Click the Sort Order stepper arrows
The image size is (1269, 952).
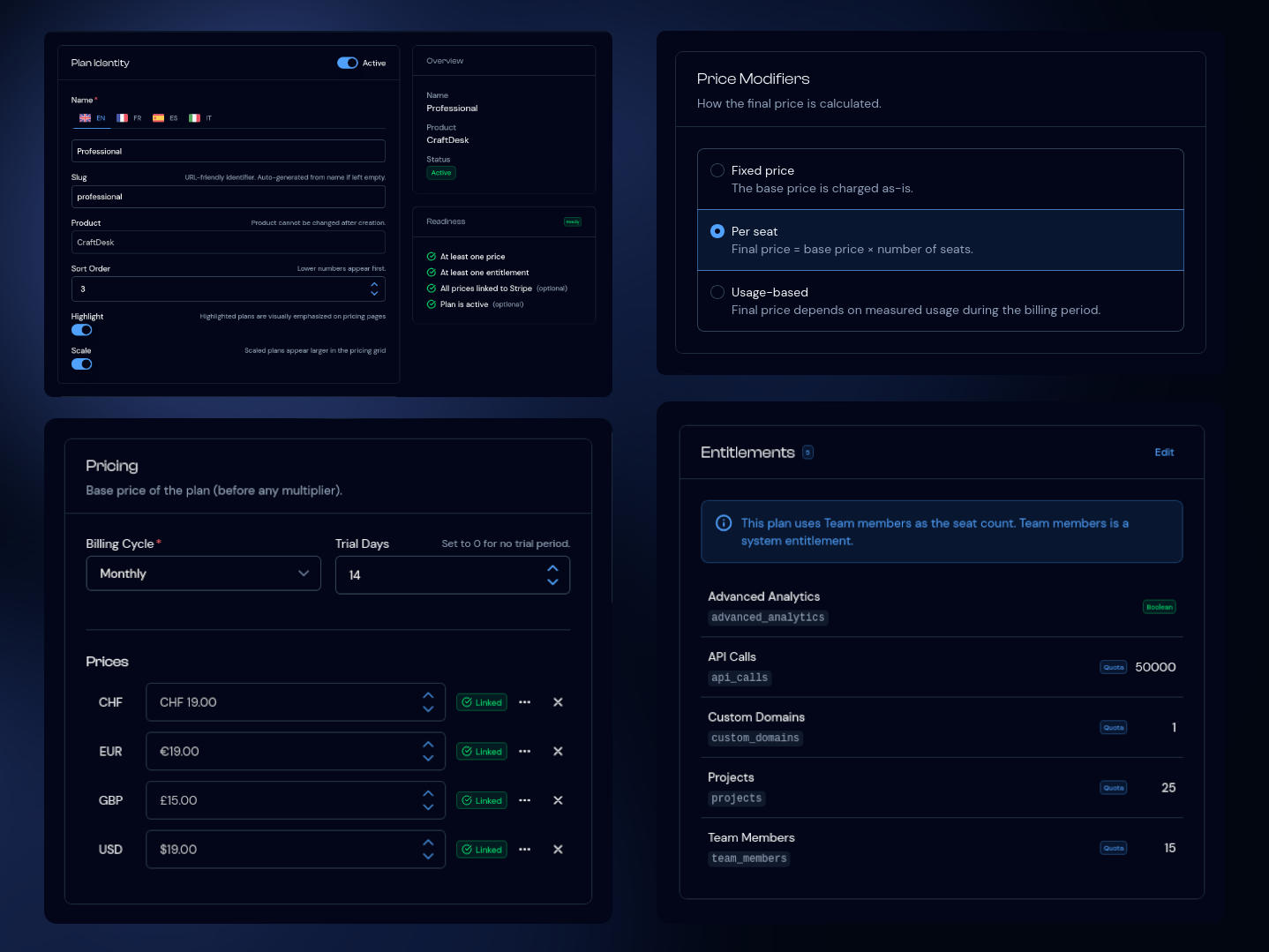click(374, 289)
